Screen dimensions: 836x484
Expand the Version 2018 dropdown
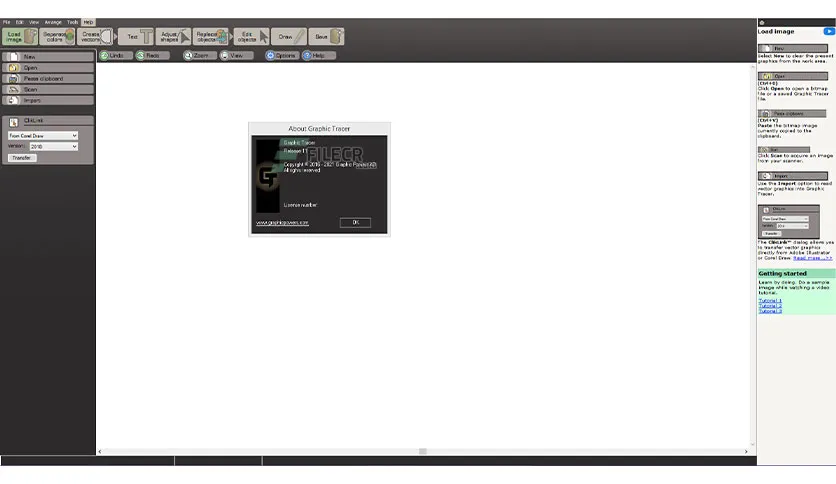[53, 147]
